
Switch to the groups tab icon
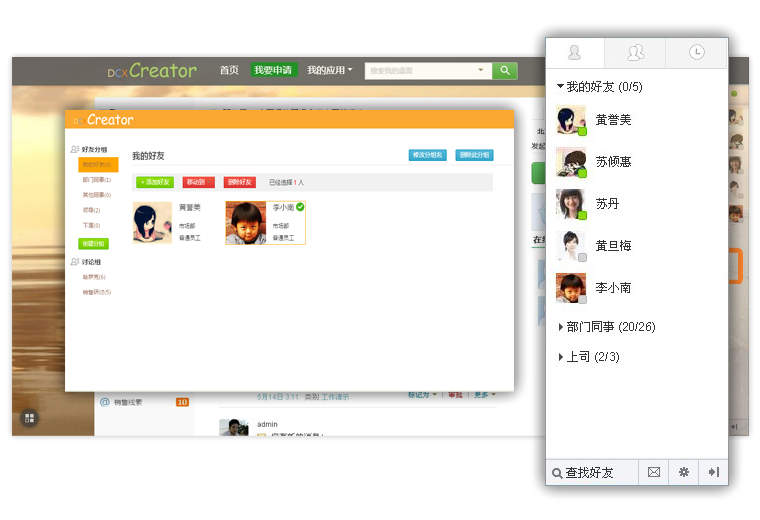[635, 53]
